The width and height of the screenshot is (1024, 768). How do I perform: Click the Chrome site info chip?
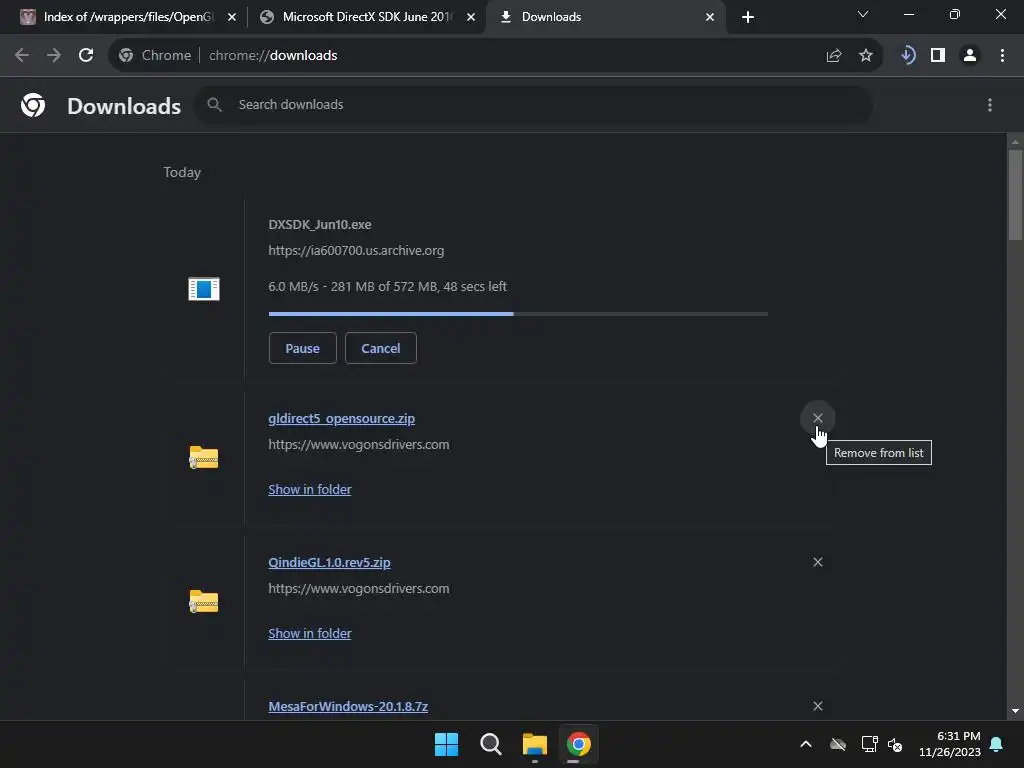[x=155, y=56]
